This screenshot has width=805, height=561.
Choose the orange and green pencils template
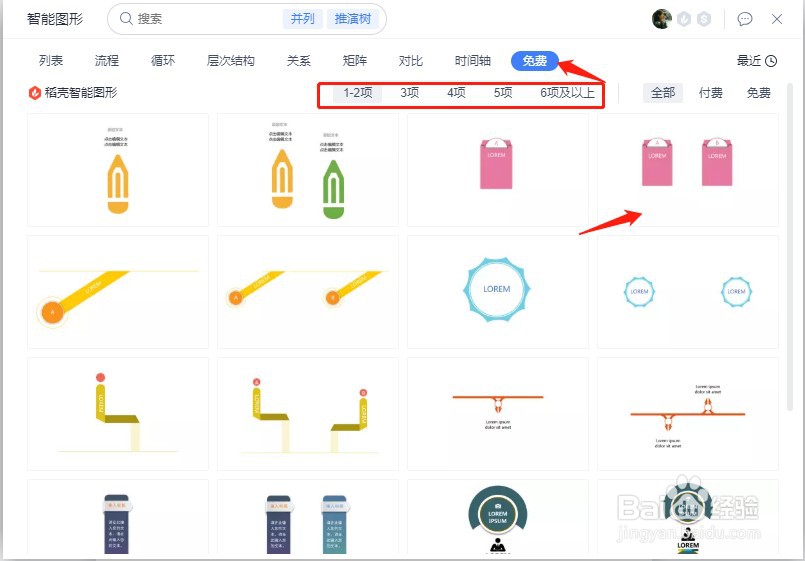point(308,170)
